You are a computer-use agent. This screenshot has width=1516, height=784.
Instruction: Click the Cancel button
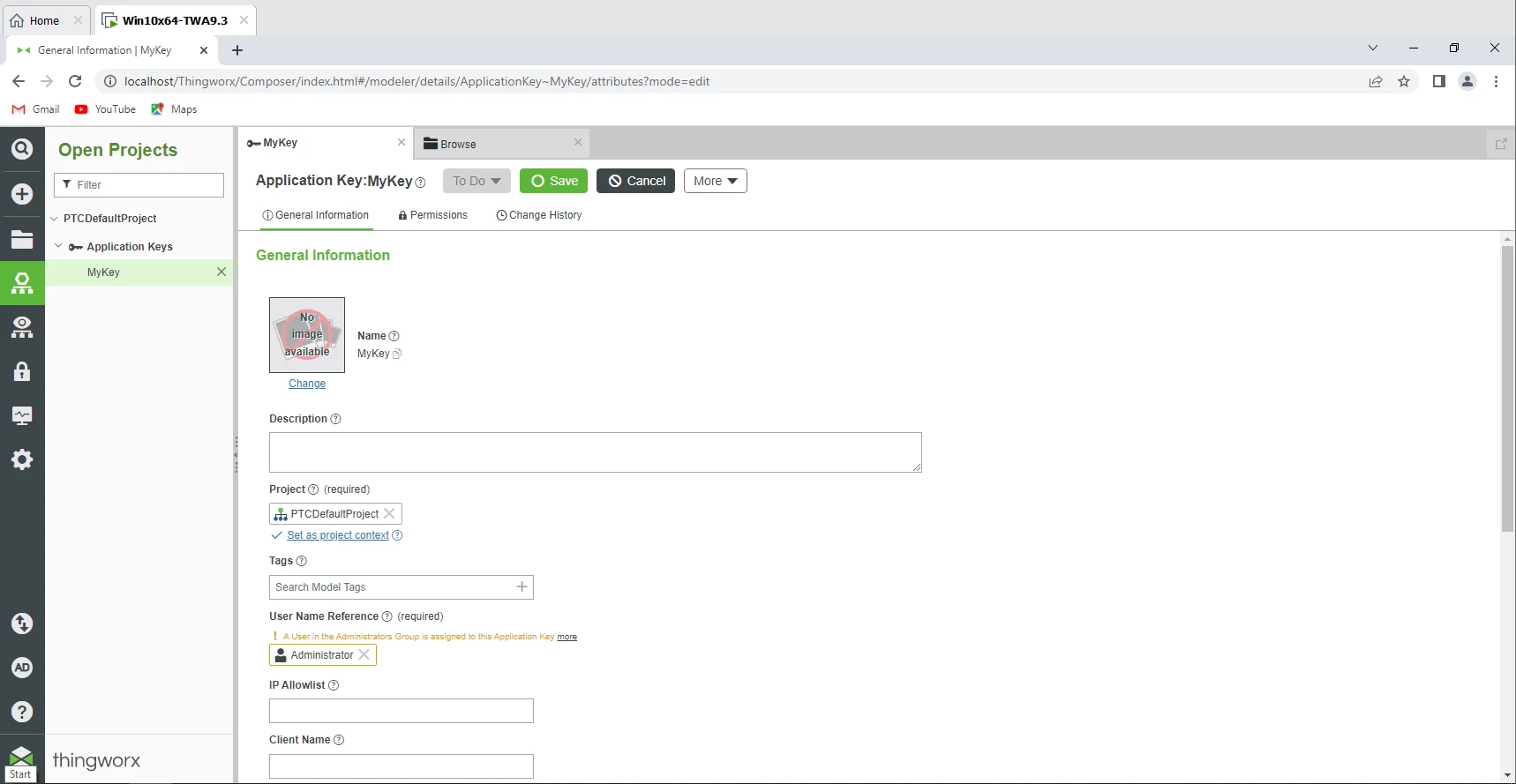pos(635,181)
